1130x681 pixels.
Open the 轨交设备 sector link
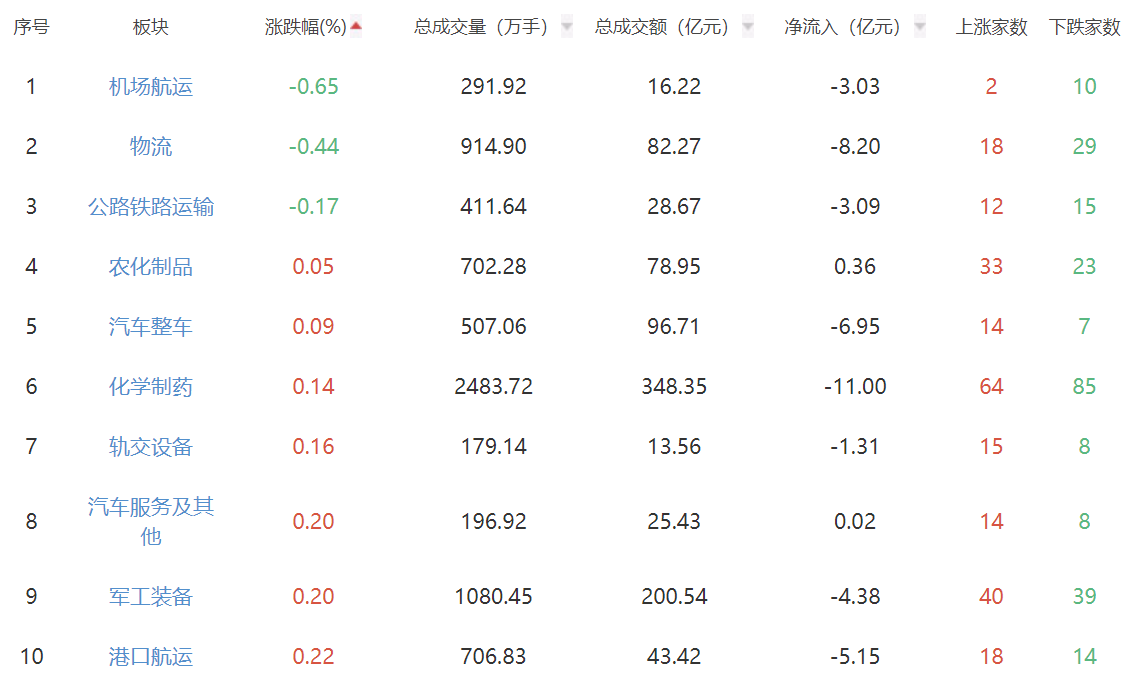(151, 447)
